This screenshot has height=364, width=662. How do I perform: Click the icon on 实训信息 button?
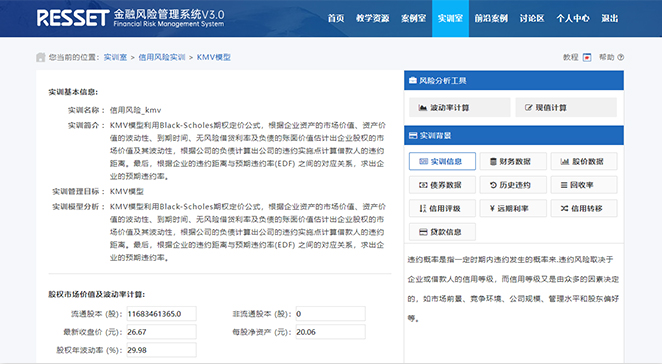click(423, 161)
